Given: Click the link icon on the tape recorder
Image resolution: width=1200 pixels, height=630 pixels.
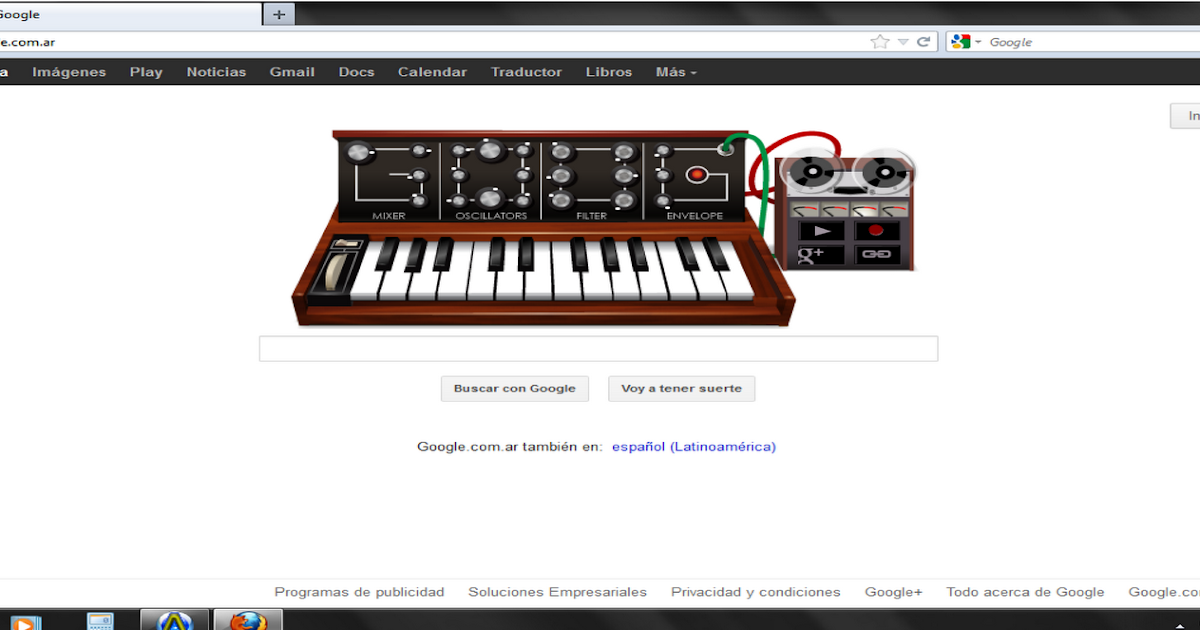Looking at the screenshot, I should tap(877, 253).
